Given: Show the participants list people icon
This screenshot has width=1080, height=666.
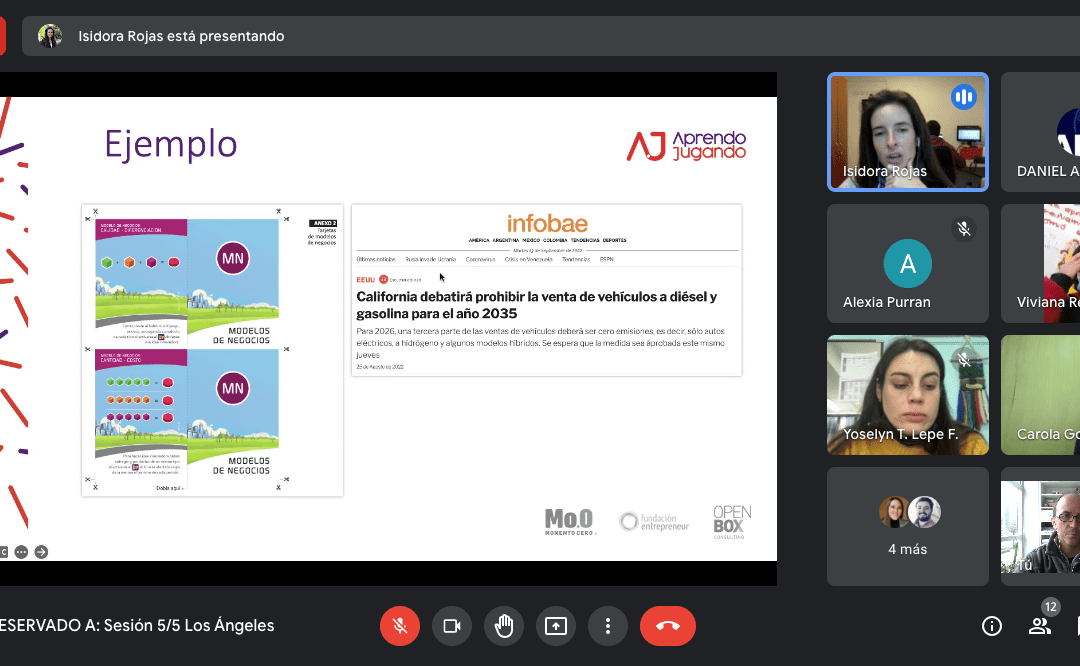Looking at the screenshot, I should [x=1039, y=625].
